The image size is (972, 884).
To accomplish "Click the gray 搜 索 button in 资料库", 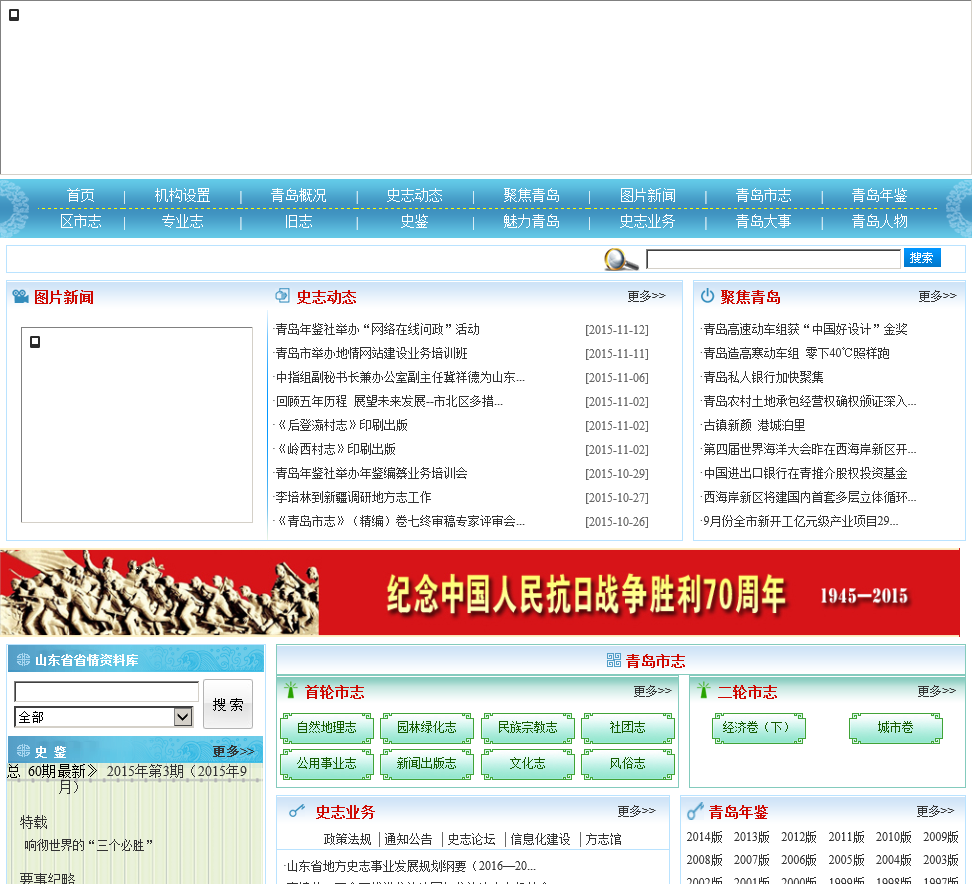I will [x=228, y=705].
